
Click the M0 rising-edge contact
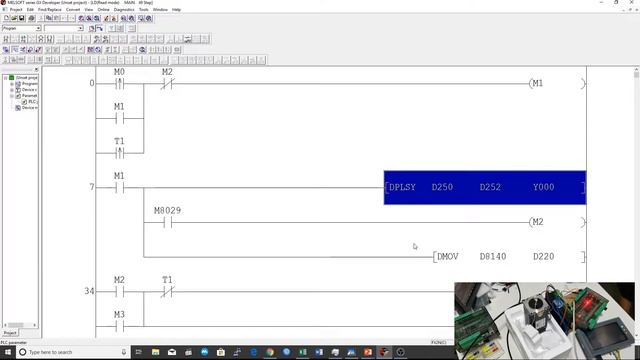tap(119, 84)
